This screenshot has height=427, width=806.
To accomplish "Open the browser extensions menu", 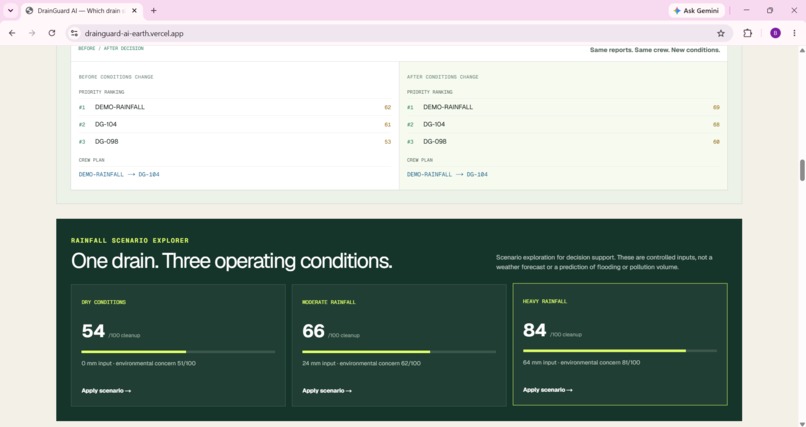I will [747, 33].
